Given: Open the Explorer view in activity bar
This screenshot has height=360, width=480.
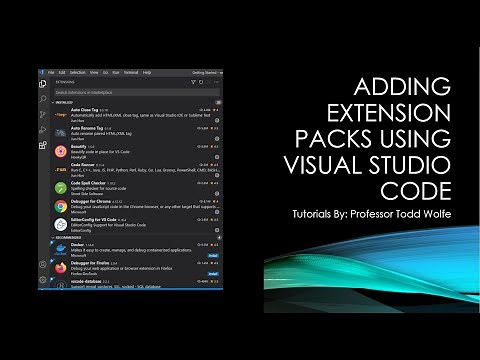Looking at the screenshot, I should click(x=43, y=84).
